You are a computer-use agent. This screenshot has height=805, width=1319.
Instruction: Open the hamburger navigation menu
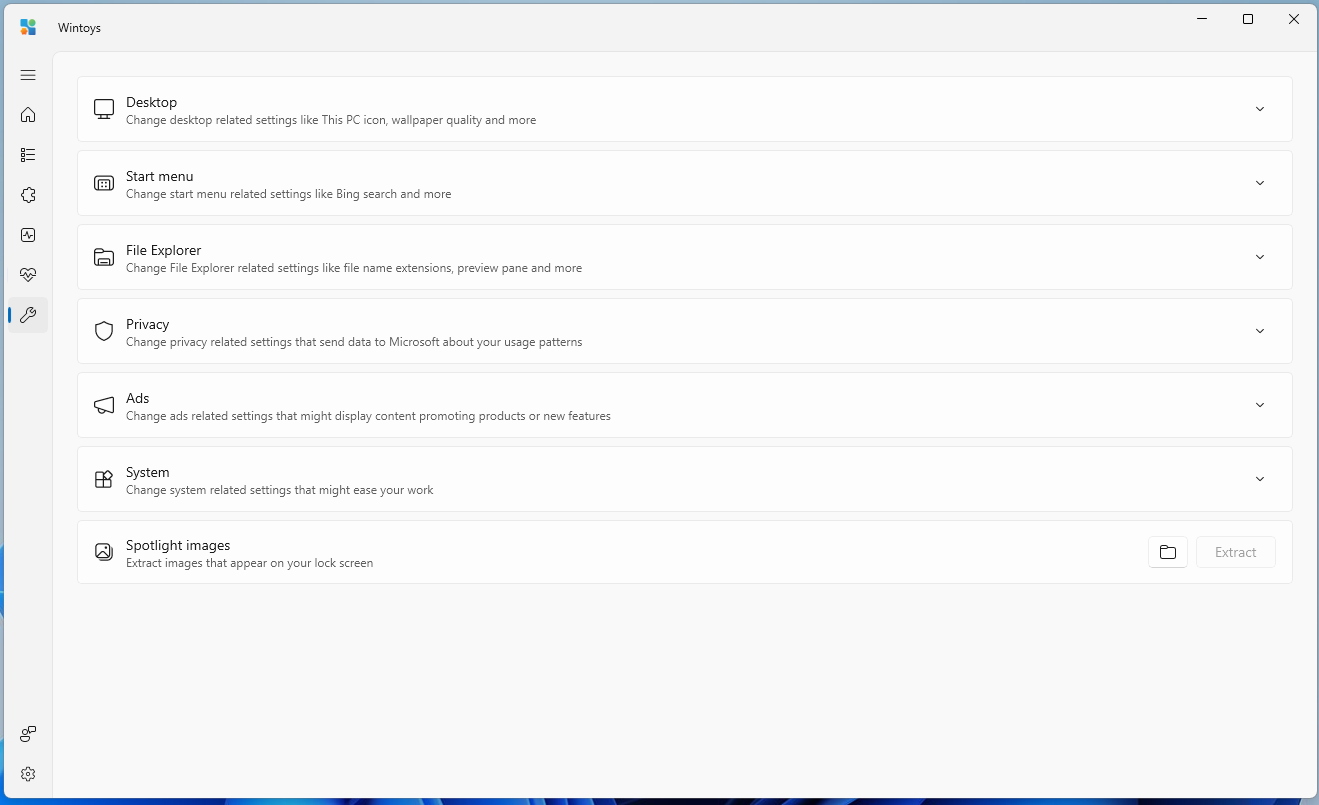[x=28, y=75]
